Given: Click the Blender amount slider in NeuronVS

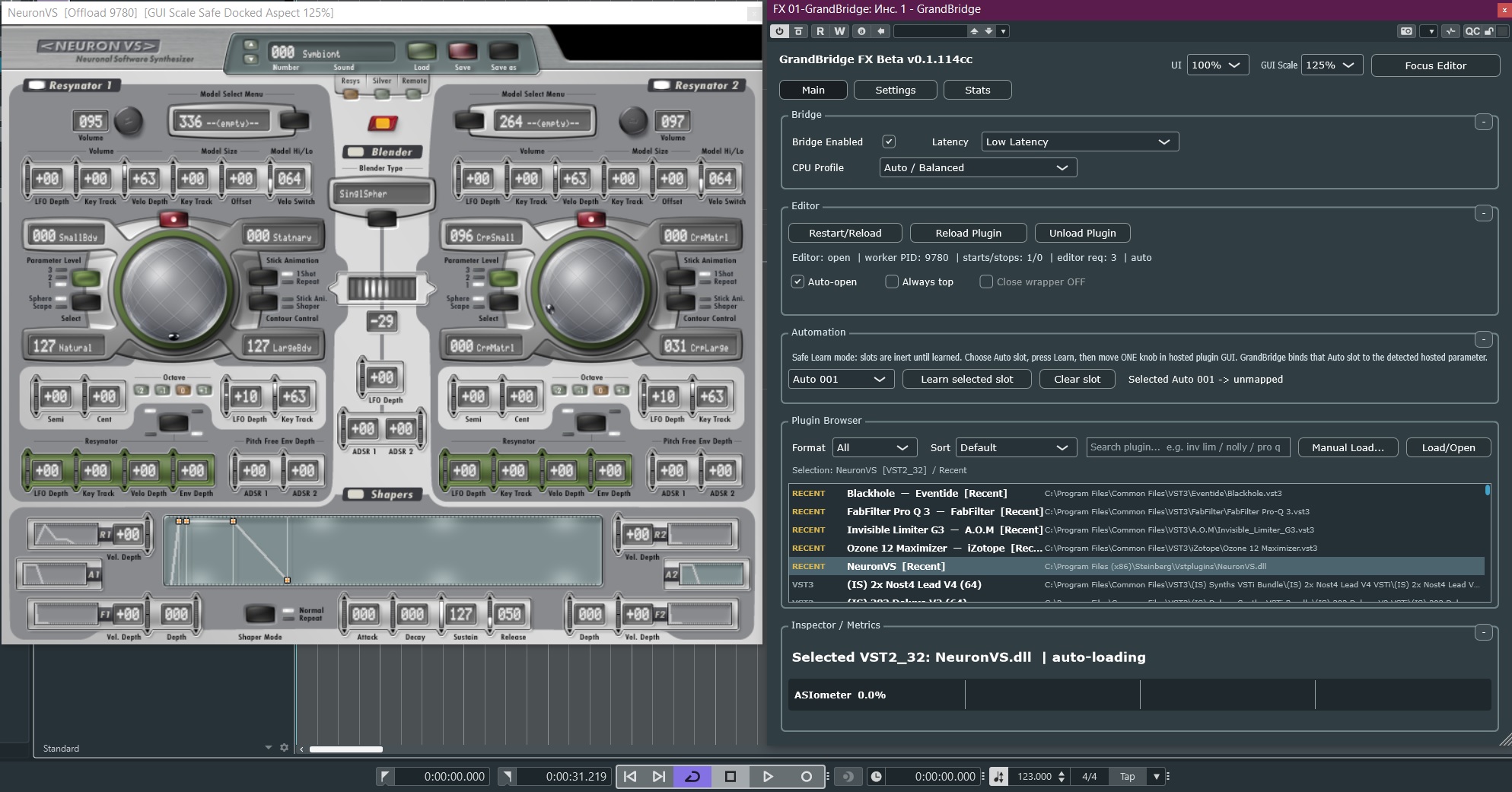Looking at the screenshot, I should 382,288.
